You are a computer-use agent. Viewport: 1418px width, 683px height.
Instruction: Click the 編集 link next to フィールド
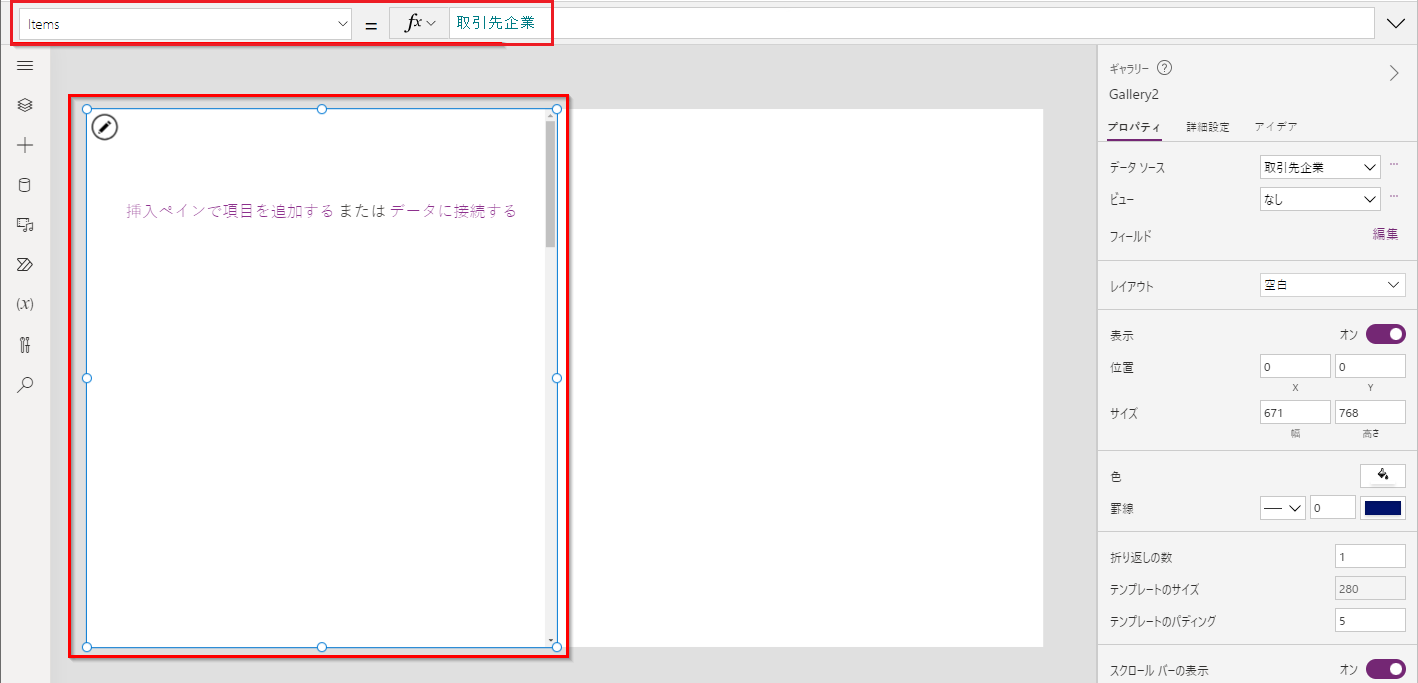pyautogui.click(x=1386, y=233)
